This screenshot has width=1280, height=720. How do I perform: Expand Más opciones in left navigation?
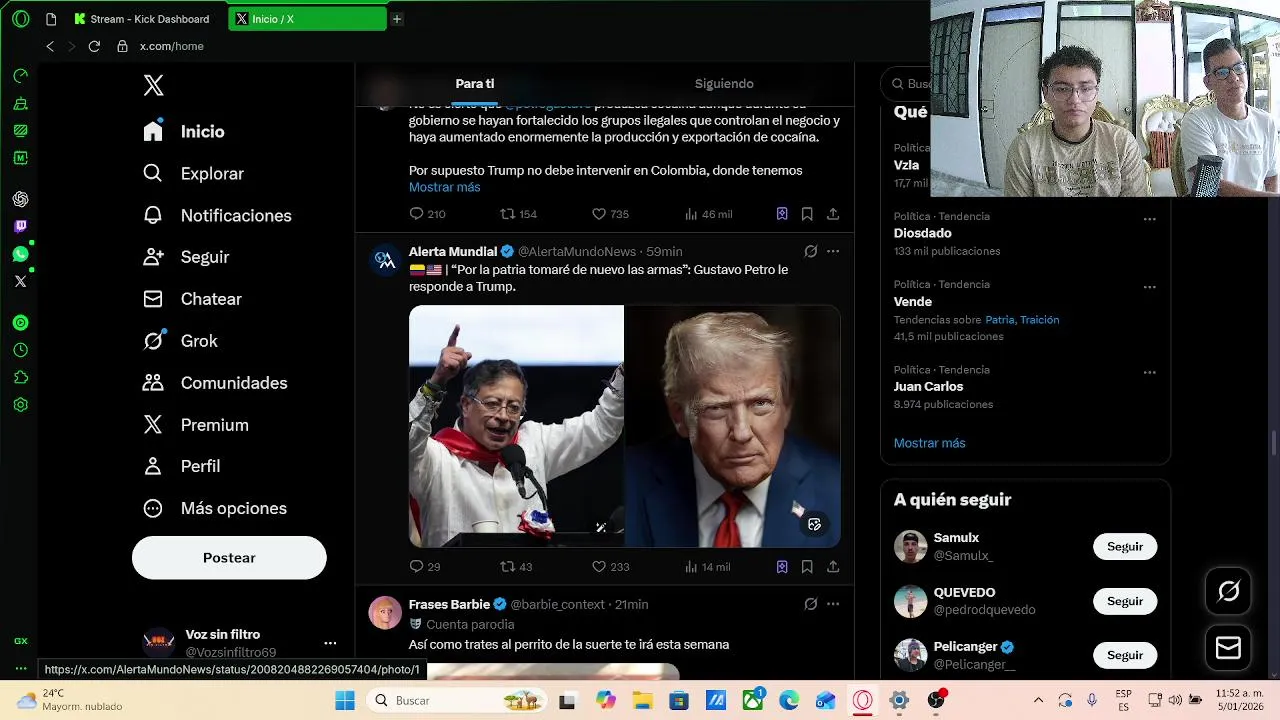215,508
